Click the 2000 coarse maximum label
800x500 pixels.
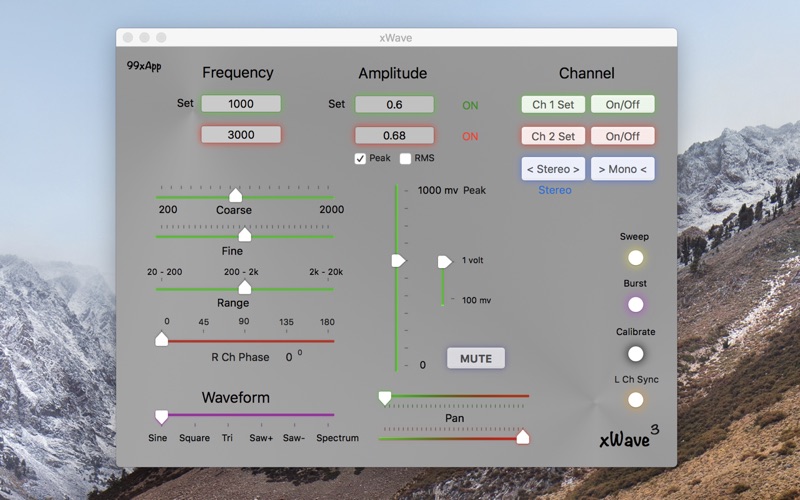coord(332,210)
